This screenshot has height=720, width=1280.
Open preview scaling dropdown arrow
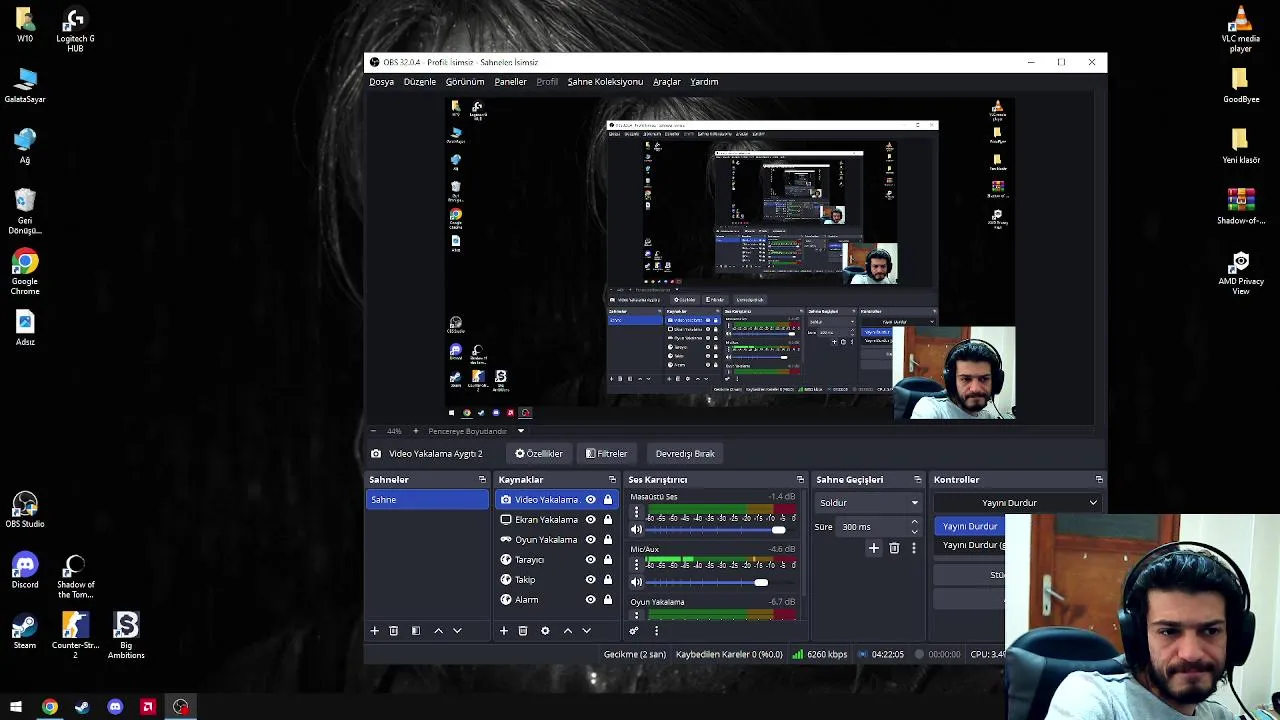[x=520, y=431]
